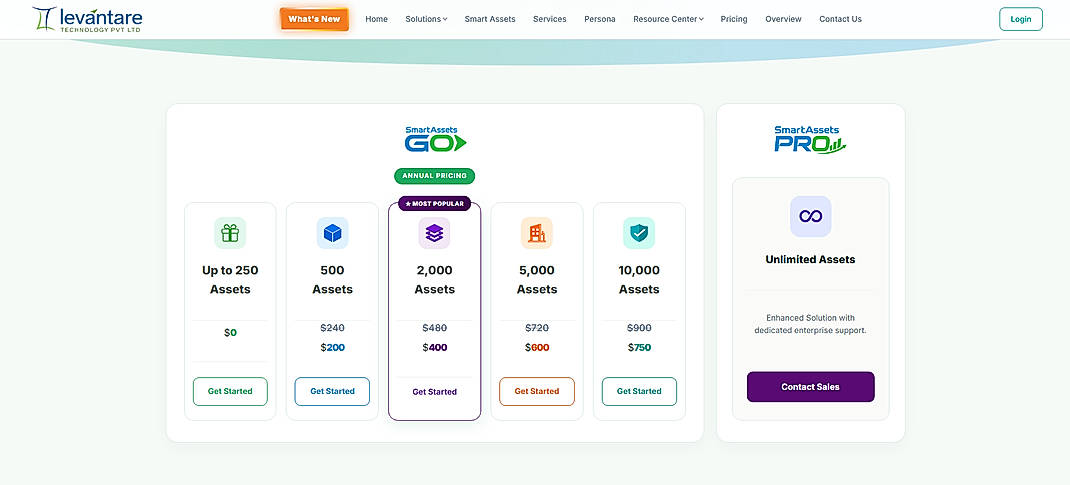Open the Overview menu item
The height and width of the screenshot is (485, 1070).
783,19
